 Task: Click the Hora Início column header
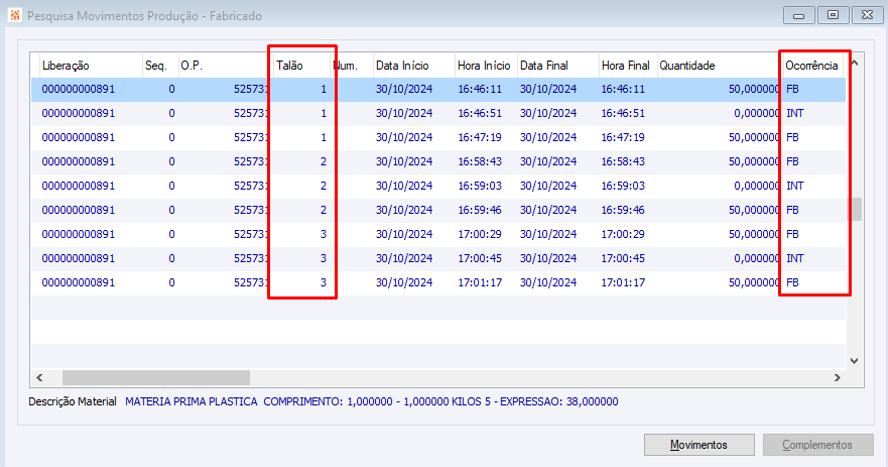coord(486,66)
